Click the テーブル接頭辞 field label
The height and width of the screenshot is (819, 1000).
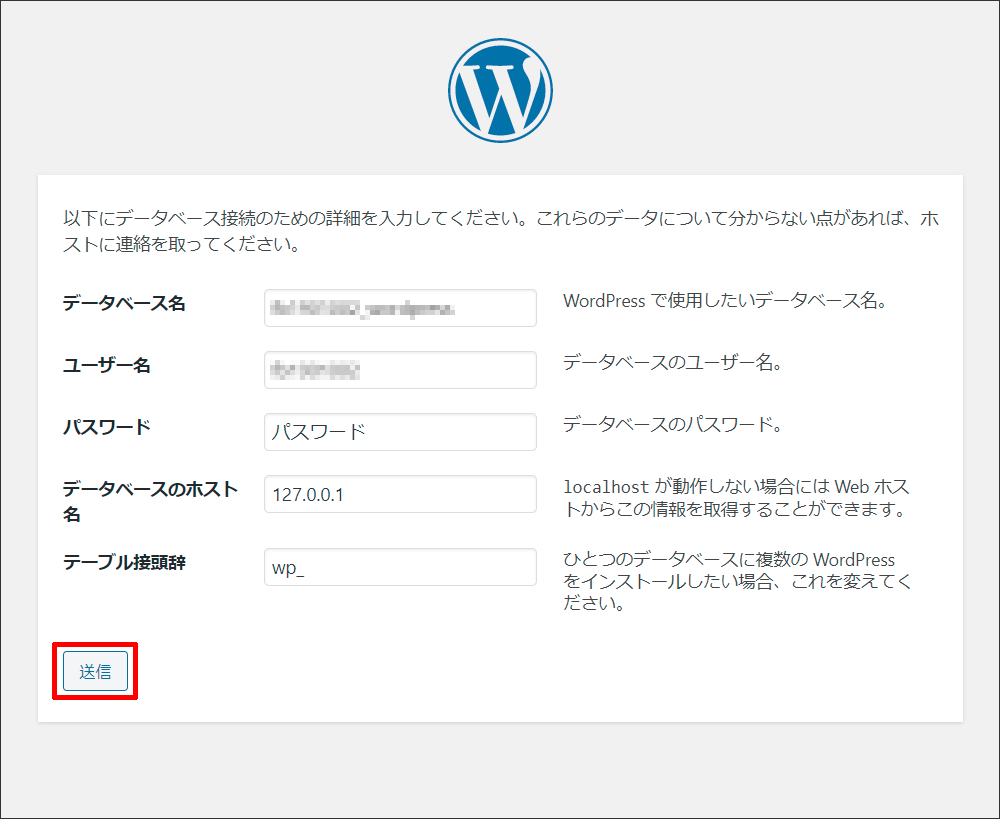124,562
